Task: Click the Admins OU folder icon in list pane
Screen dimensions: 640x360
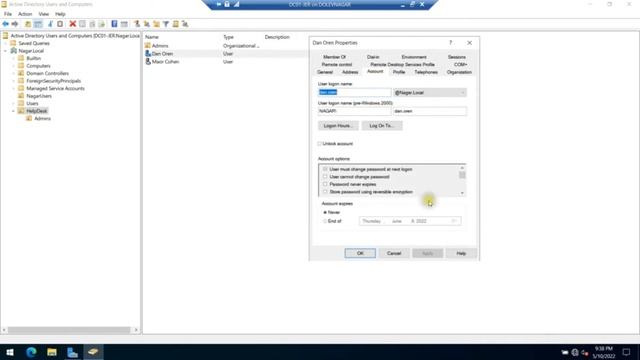Action: pos(148,46)
